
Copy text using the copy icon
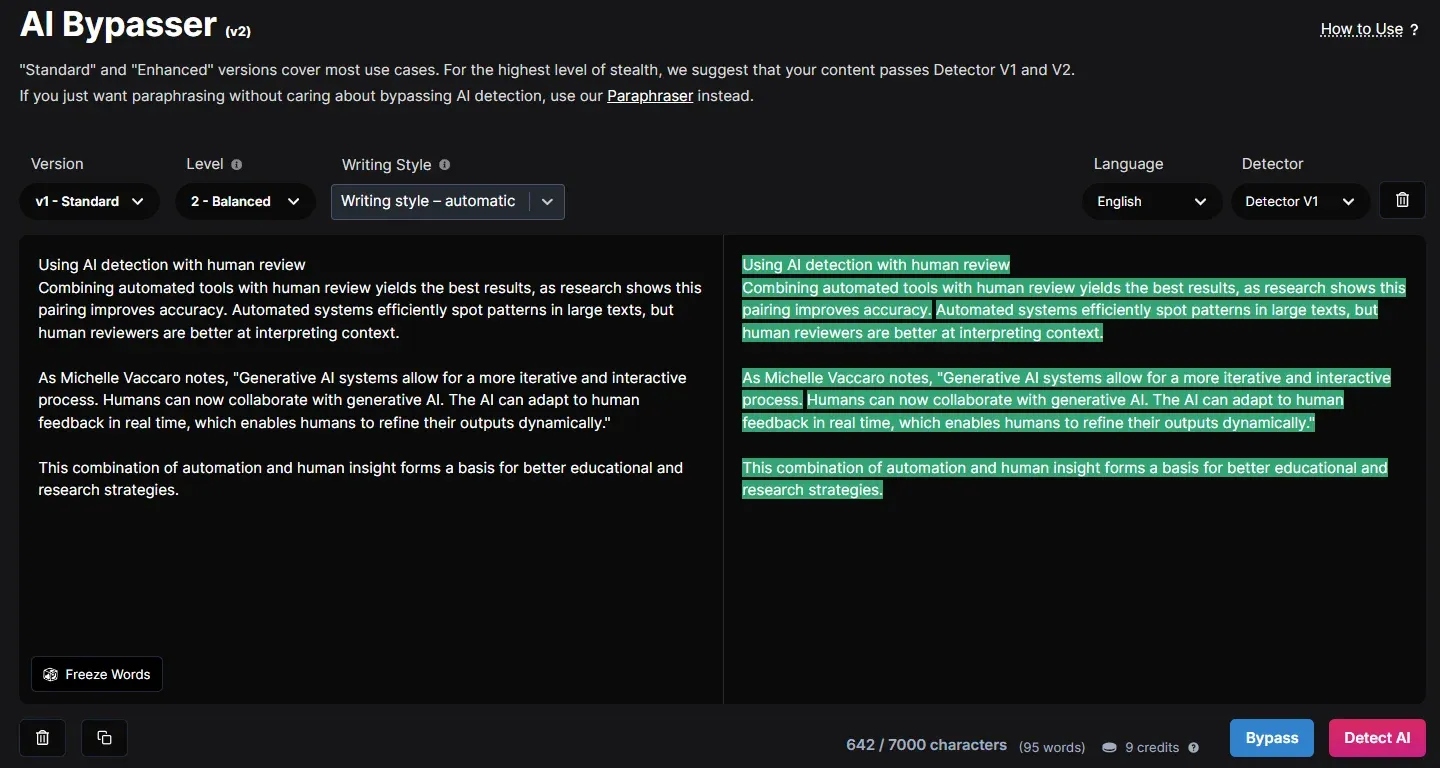(x=104, y=738)
